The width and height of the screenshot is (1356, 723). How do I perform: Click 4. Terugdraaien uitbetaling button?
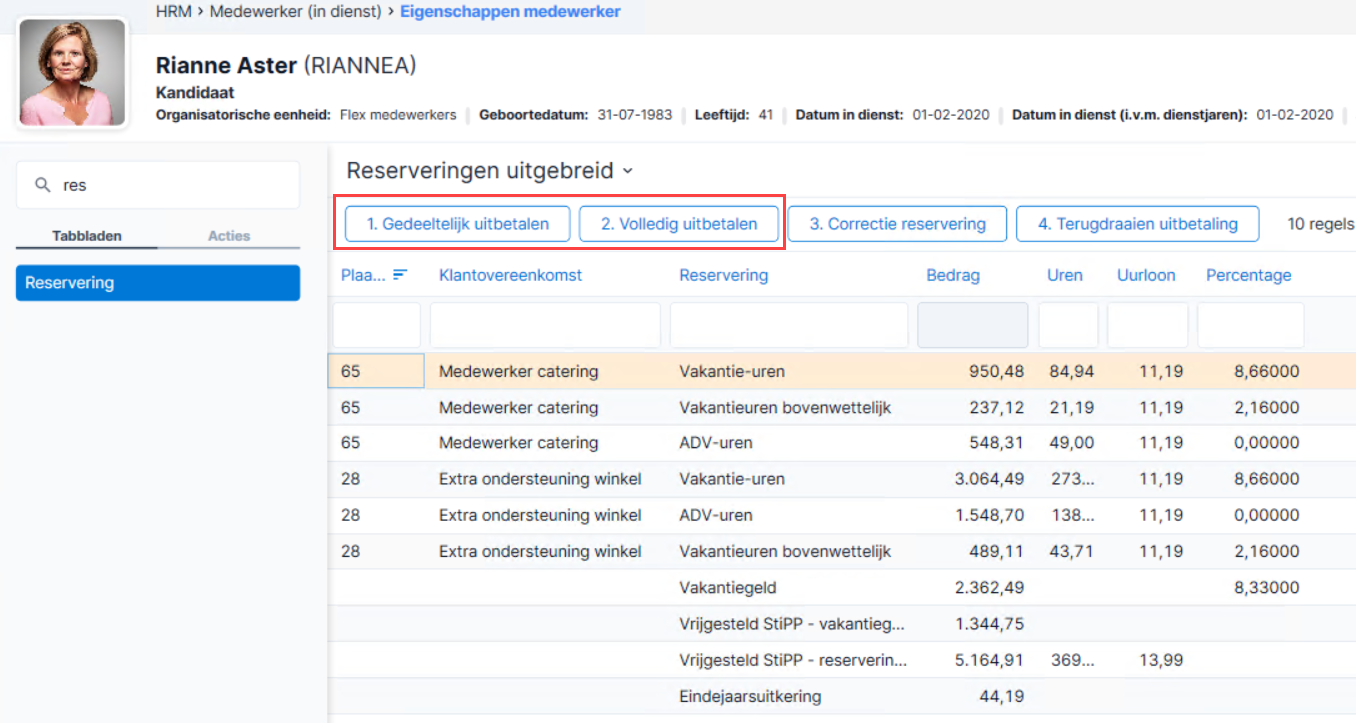click(x=1137, y=224)
